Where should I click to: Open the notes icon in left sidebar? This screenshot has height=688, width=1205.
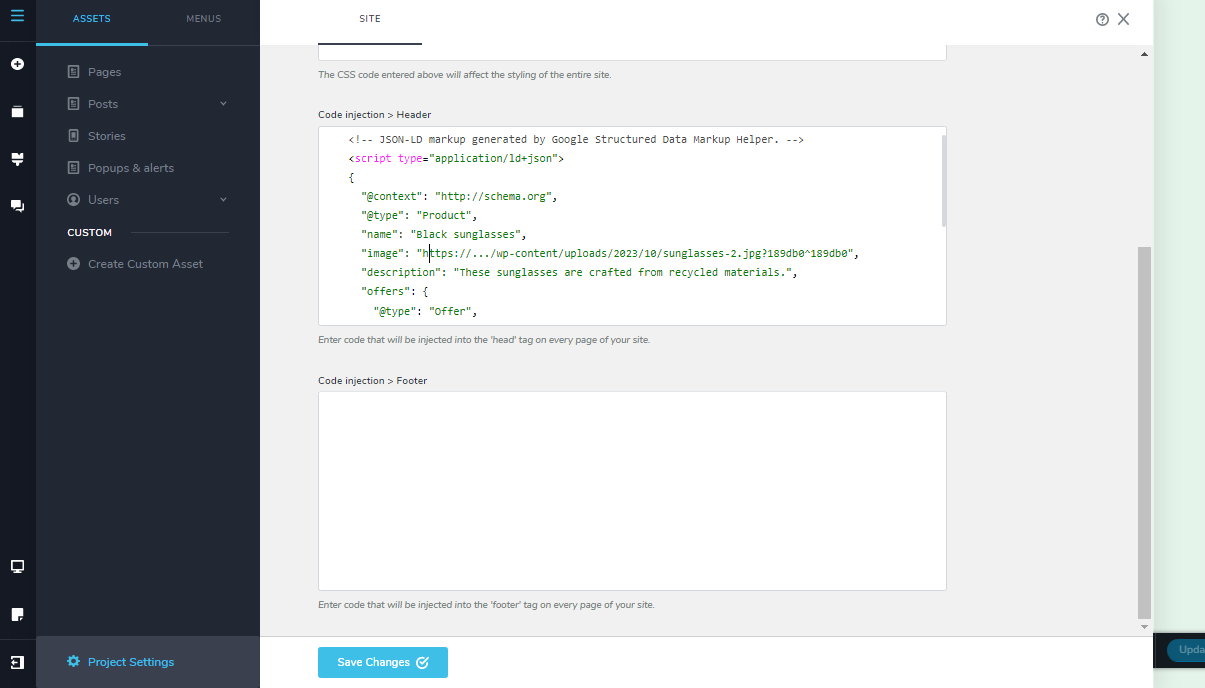17,613
